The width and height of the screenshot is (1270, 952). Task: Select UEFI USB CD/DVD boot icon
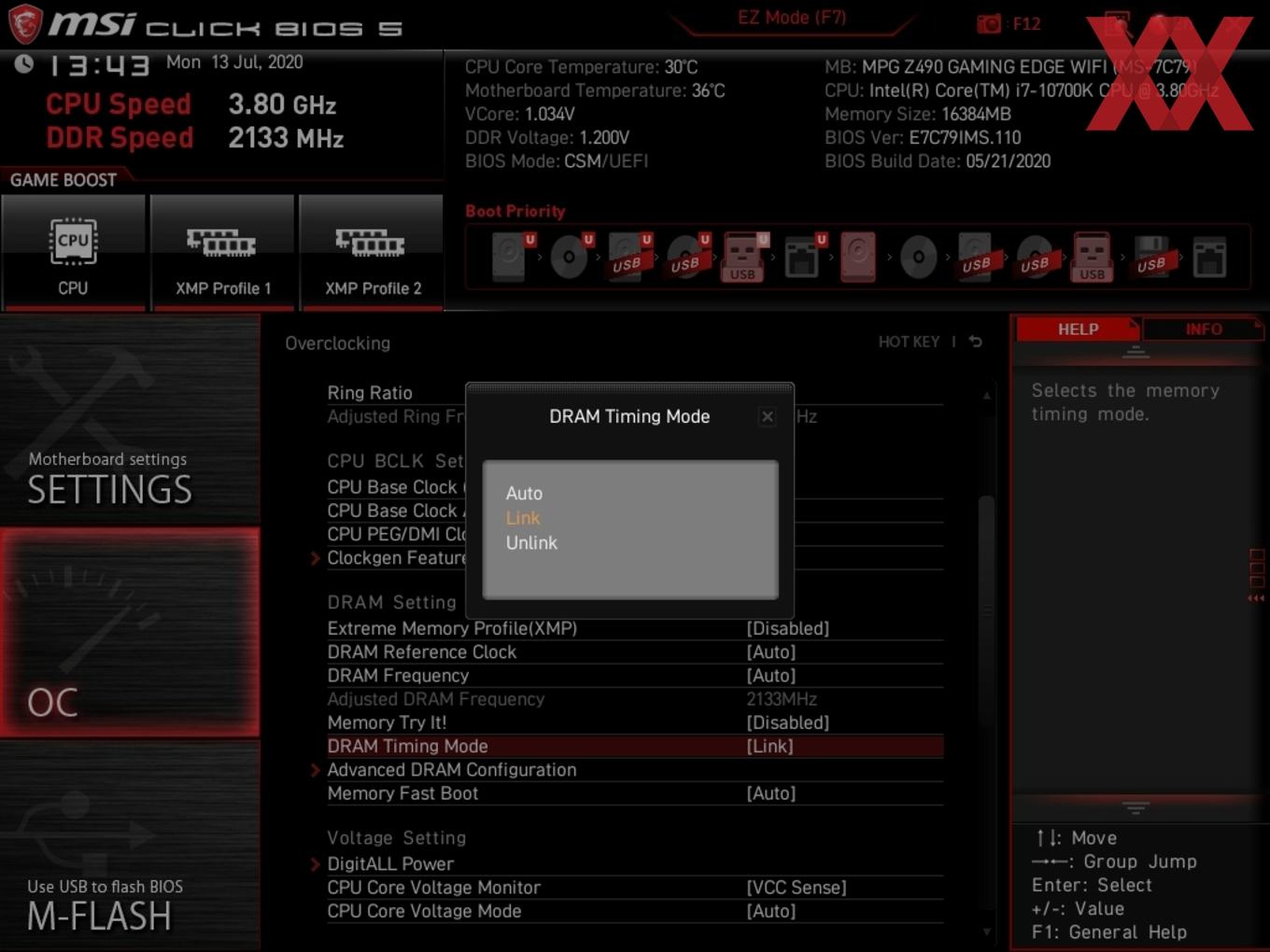686,257
